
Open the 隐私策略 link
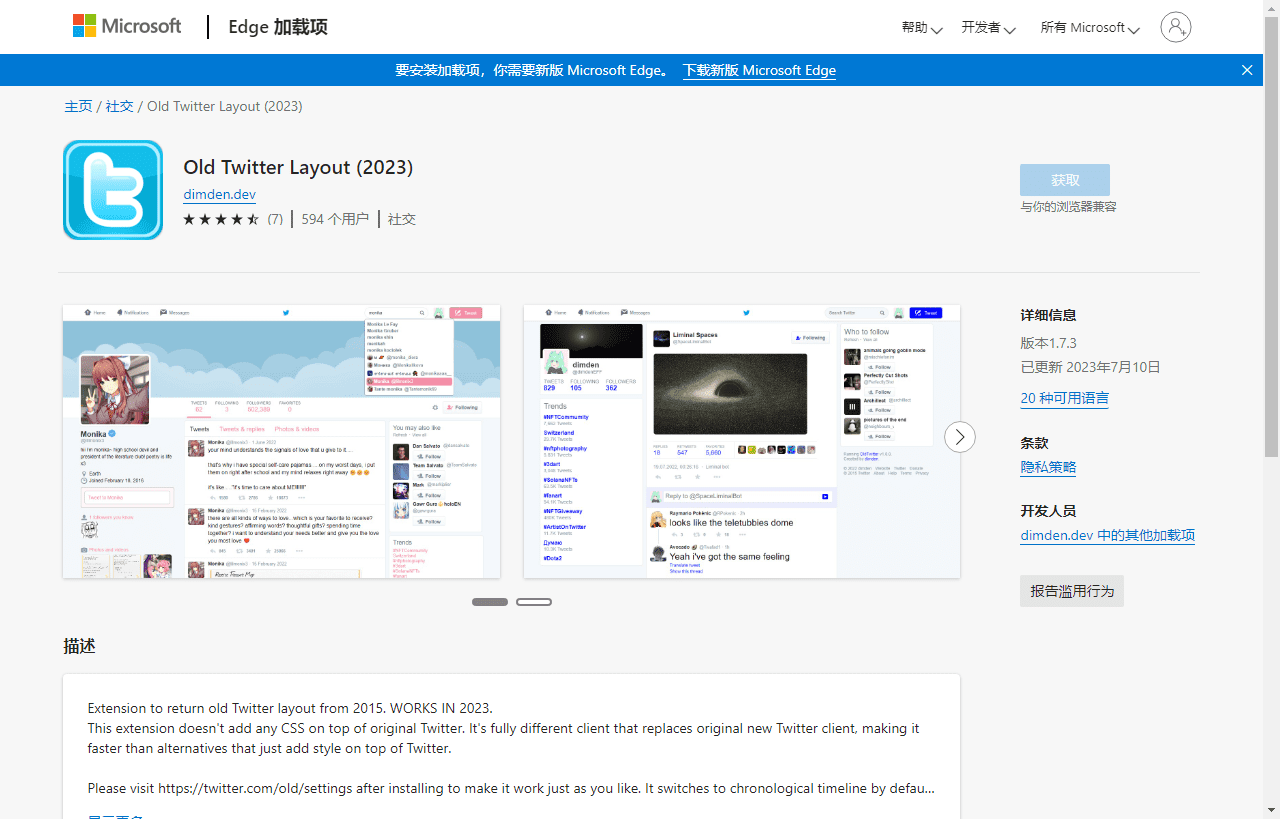1048,466
